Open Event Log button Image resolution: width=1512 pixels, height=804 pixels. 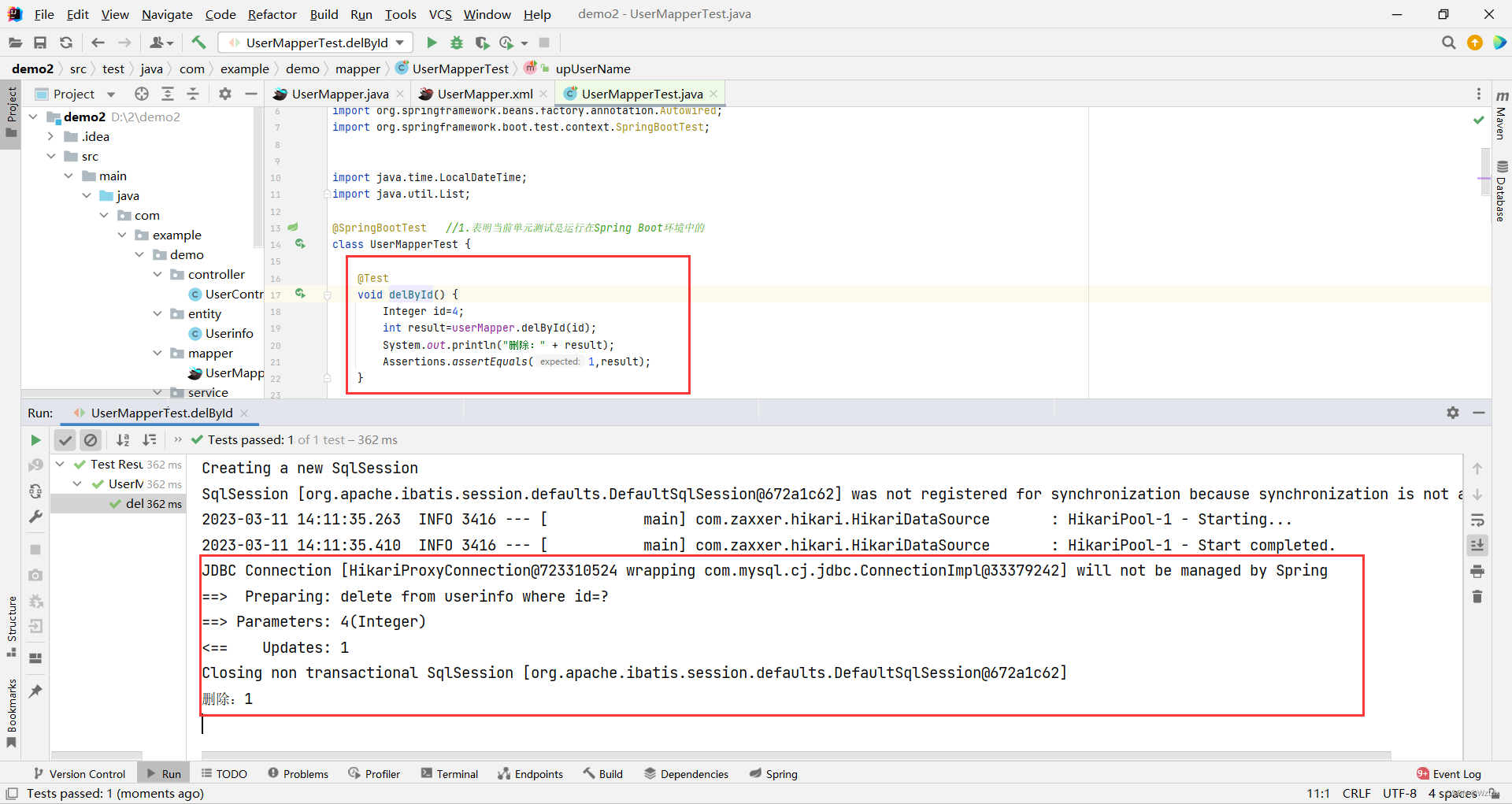(1449, 774)
